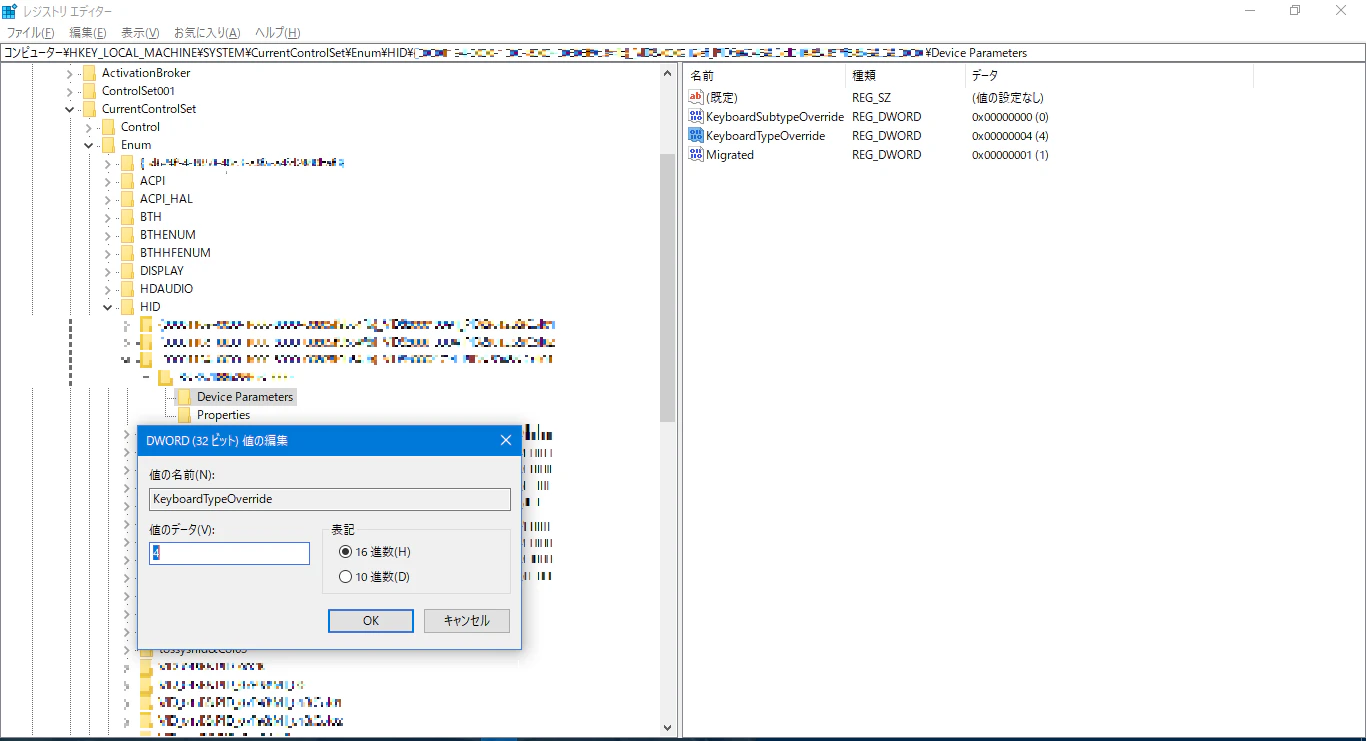Open the お気に入り(A) menu
Image resolution: width=1366 pixels, height=741 pixels.
207,33
